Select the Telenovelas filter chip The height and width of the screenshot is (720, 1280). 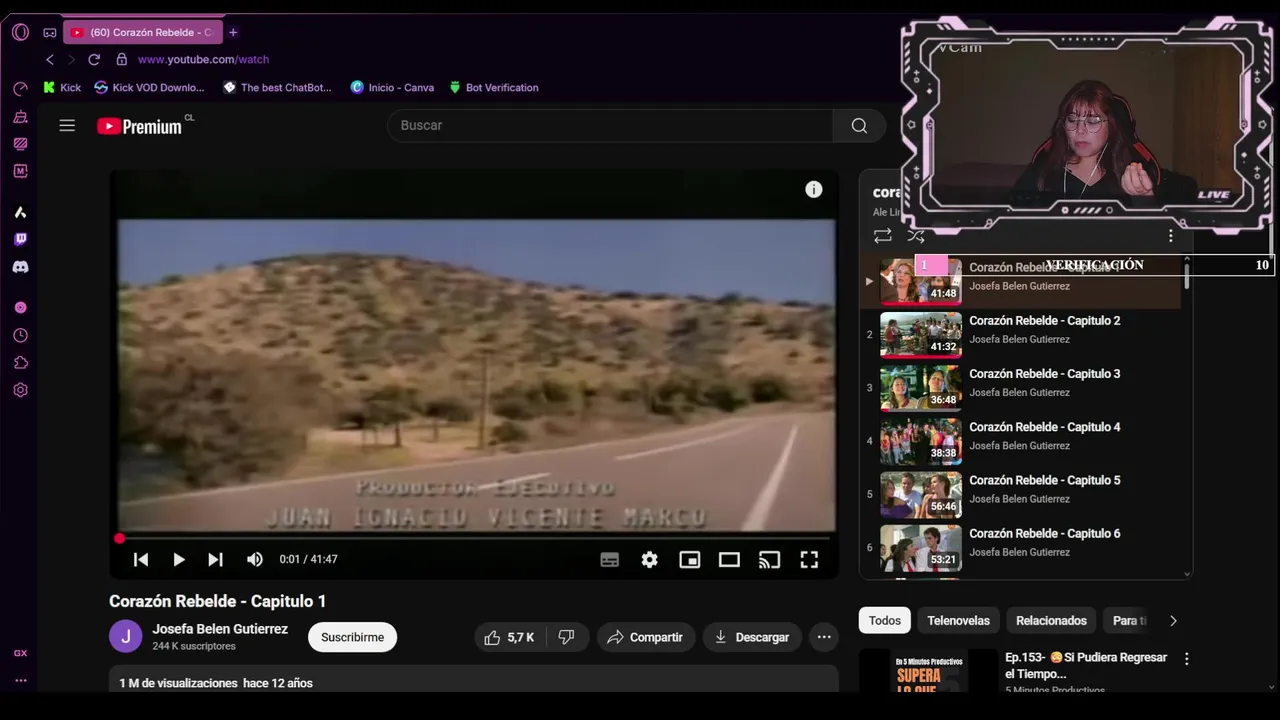click(958, 621)
